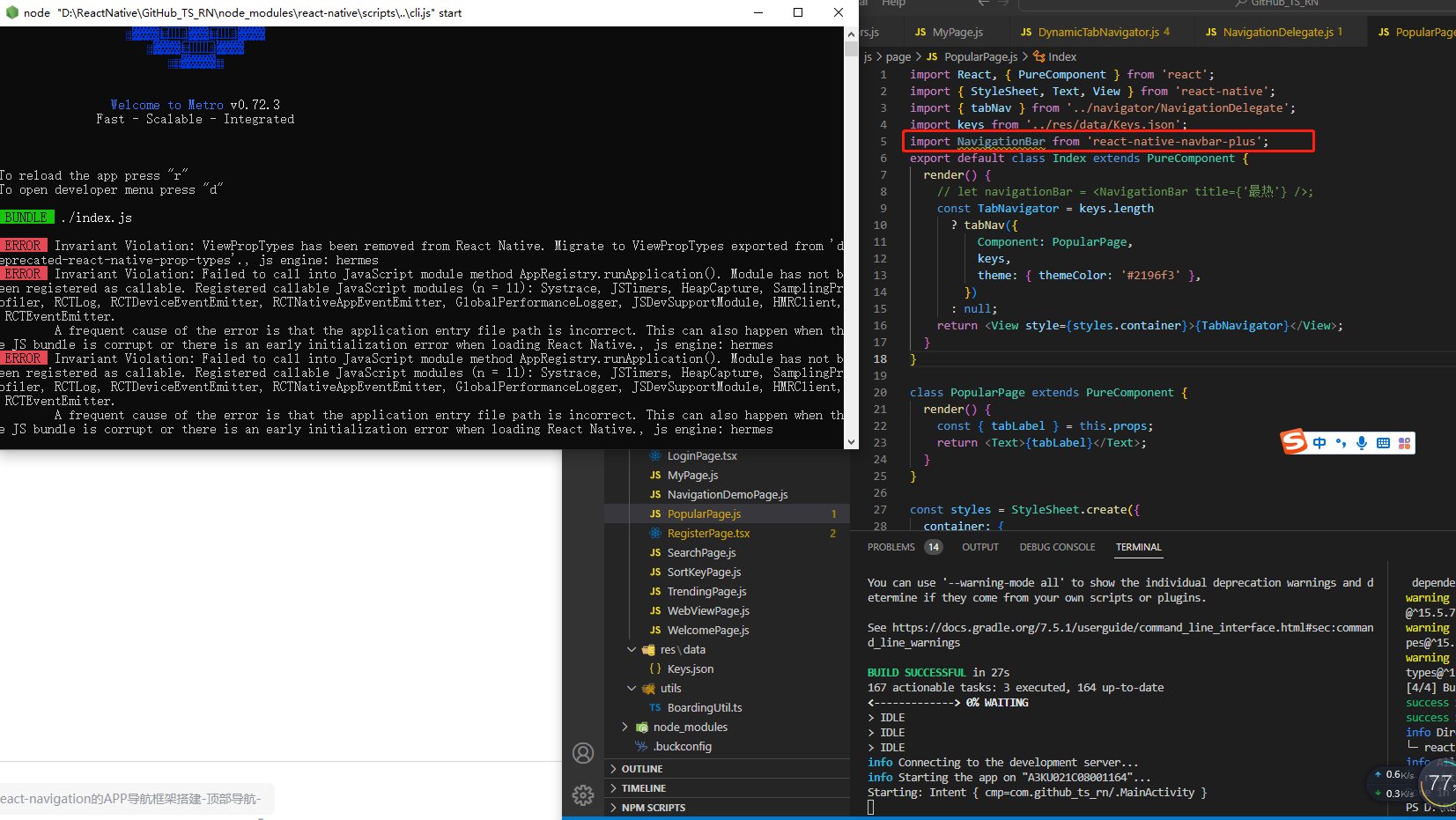
Task: Click JS icon beside NavigationDemoPage.js
Action: pos(655,495)
